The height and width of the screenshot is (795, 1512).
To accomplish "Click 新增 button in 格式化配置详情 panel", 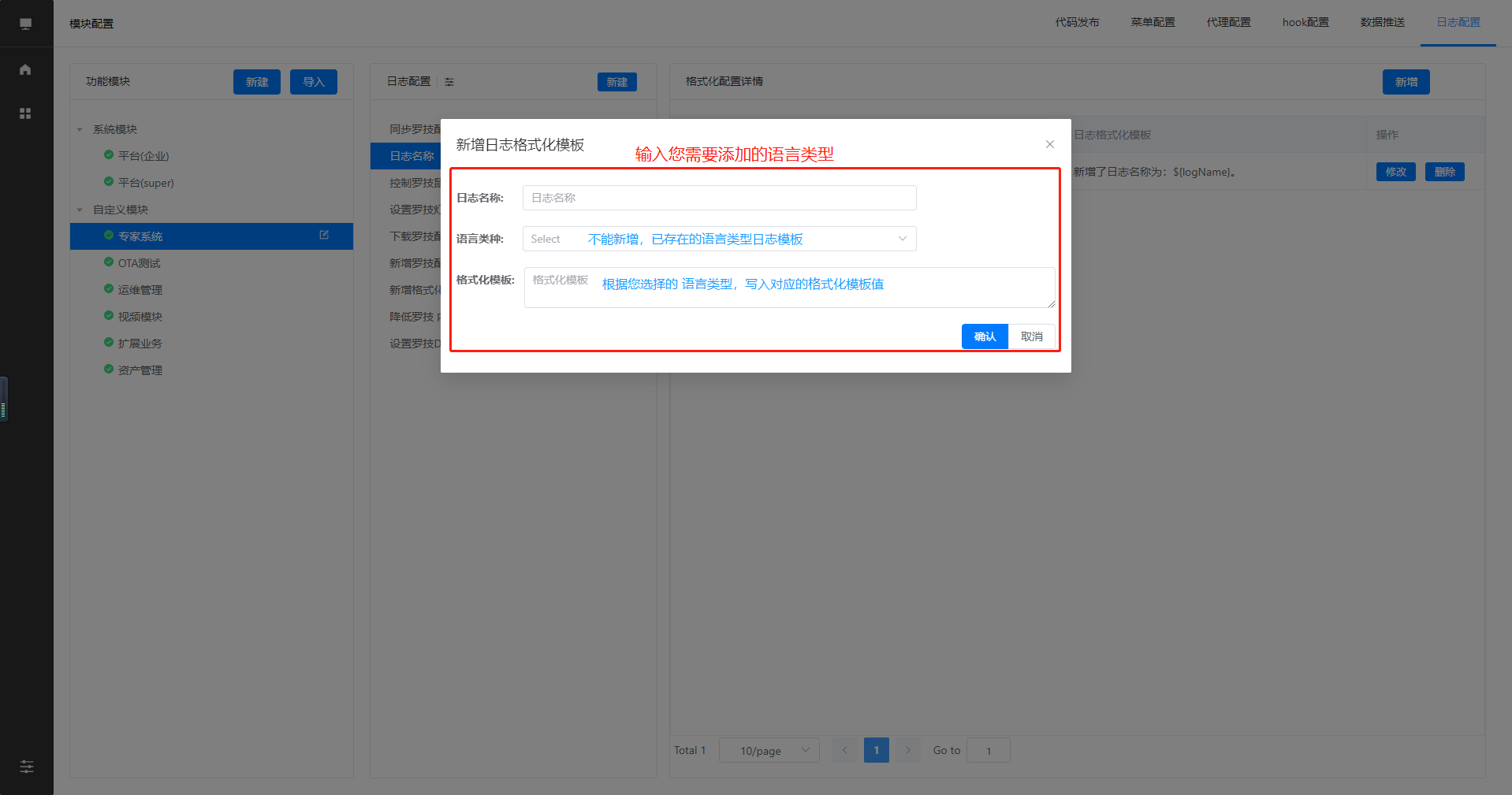I will point(1406,82).
